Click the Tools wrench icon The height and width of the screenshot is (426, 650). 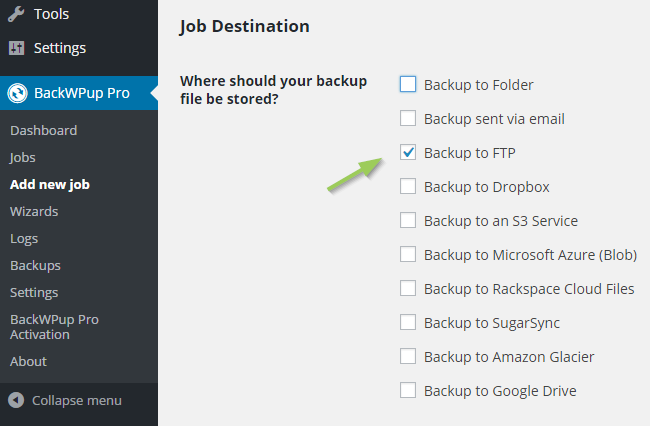click(16, 14)
